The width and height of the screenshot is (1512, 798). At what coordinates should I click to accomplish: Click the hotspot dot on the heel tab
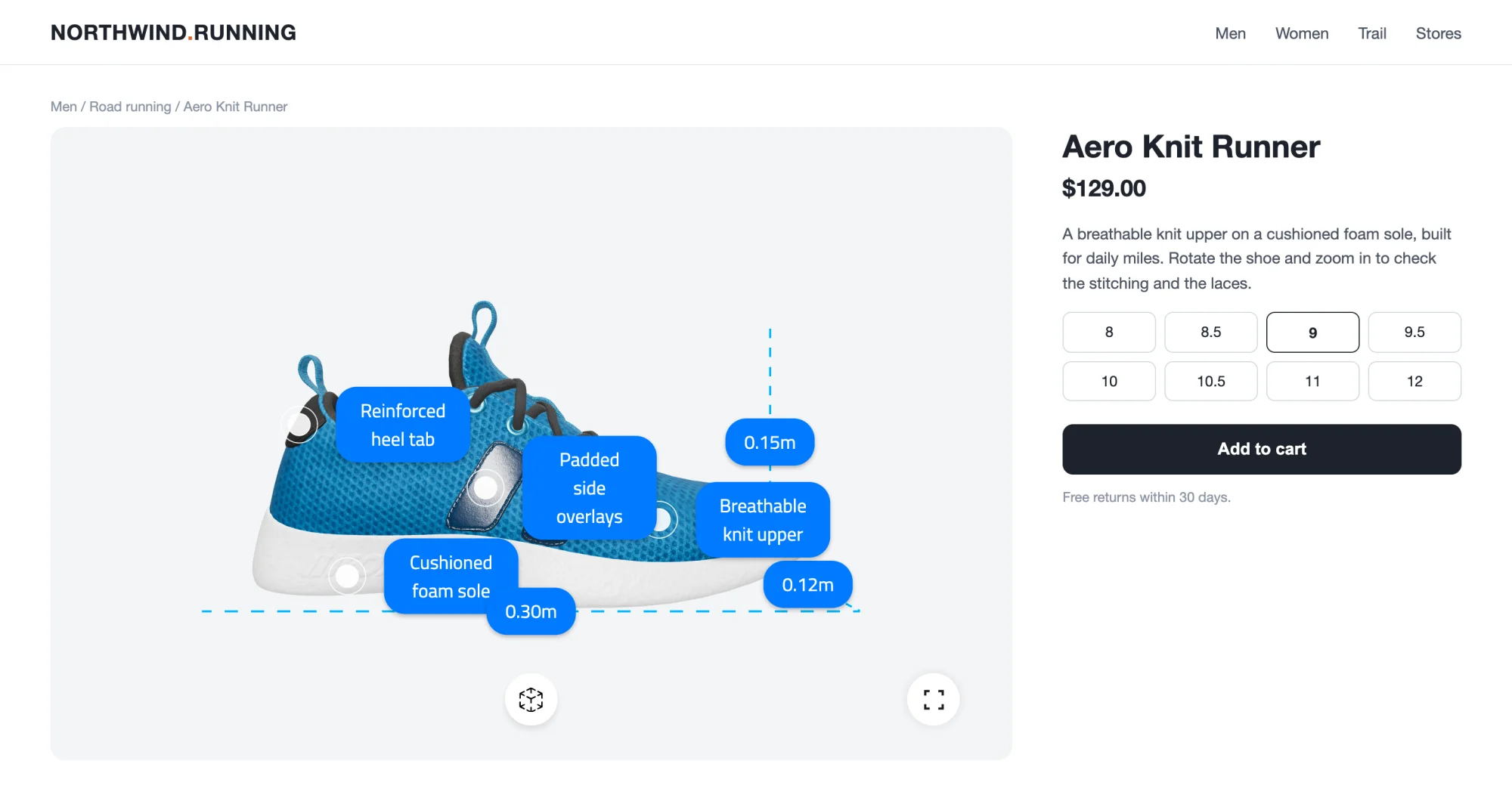(299, 425)
